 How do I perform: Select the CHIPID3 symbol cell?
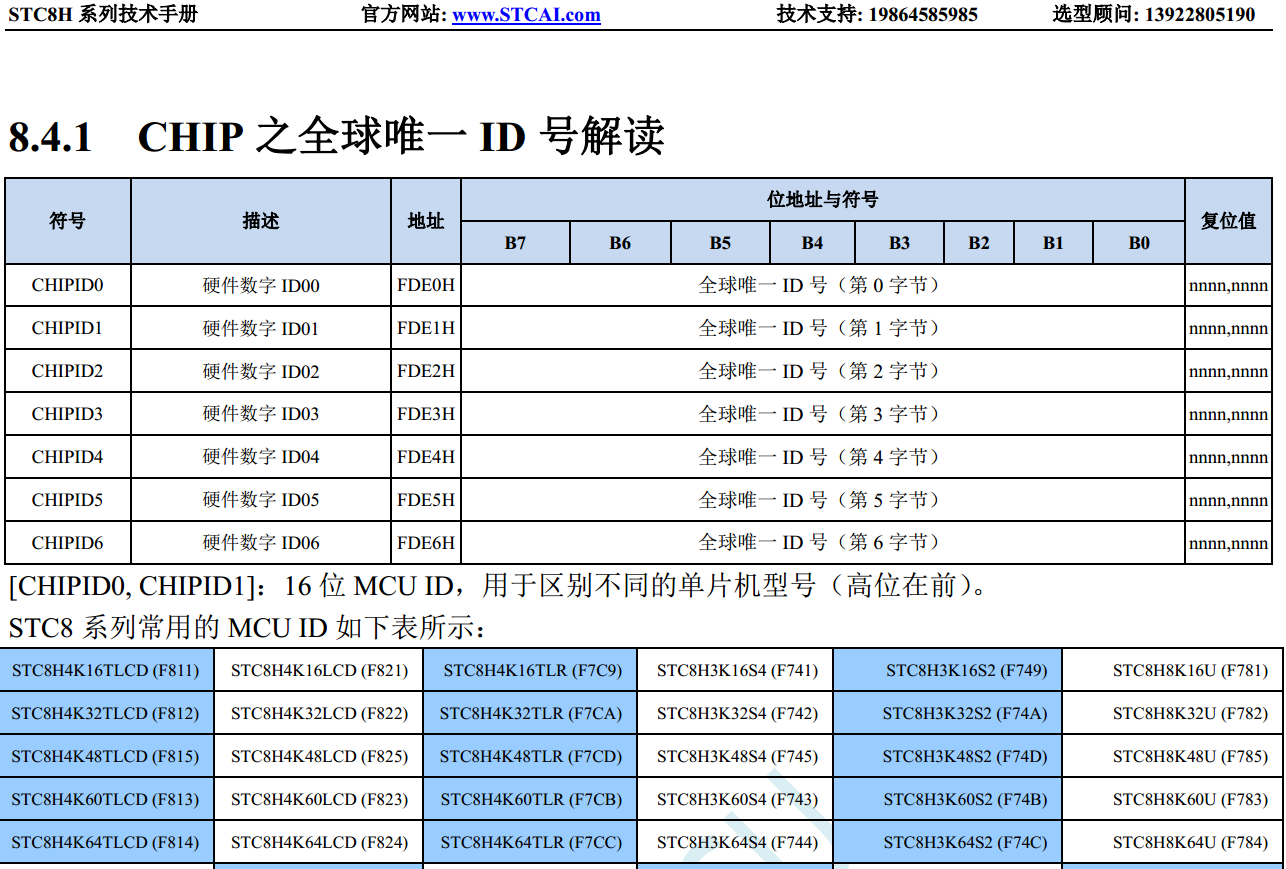click(68, 414)
